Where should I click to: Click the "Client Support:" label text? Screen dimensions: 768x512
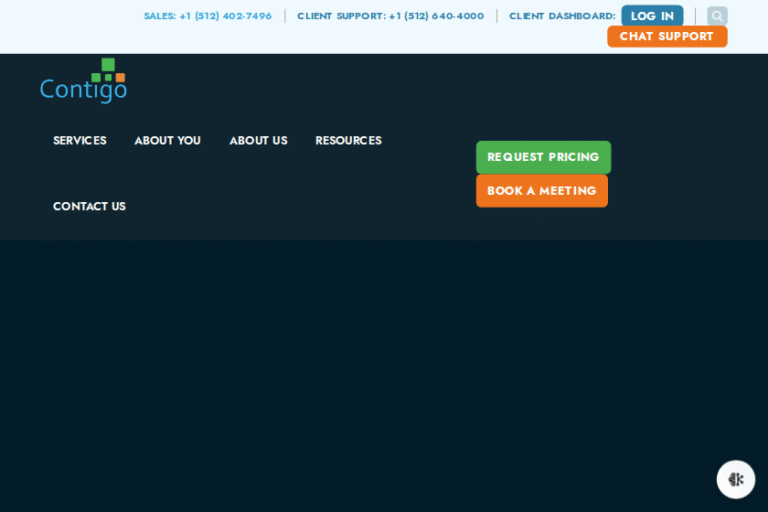coord(341,16)
